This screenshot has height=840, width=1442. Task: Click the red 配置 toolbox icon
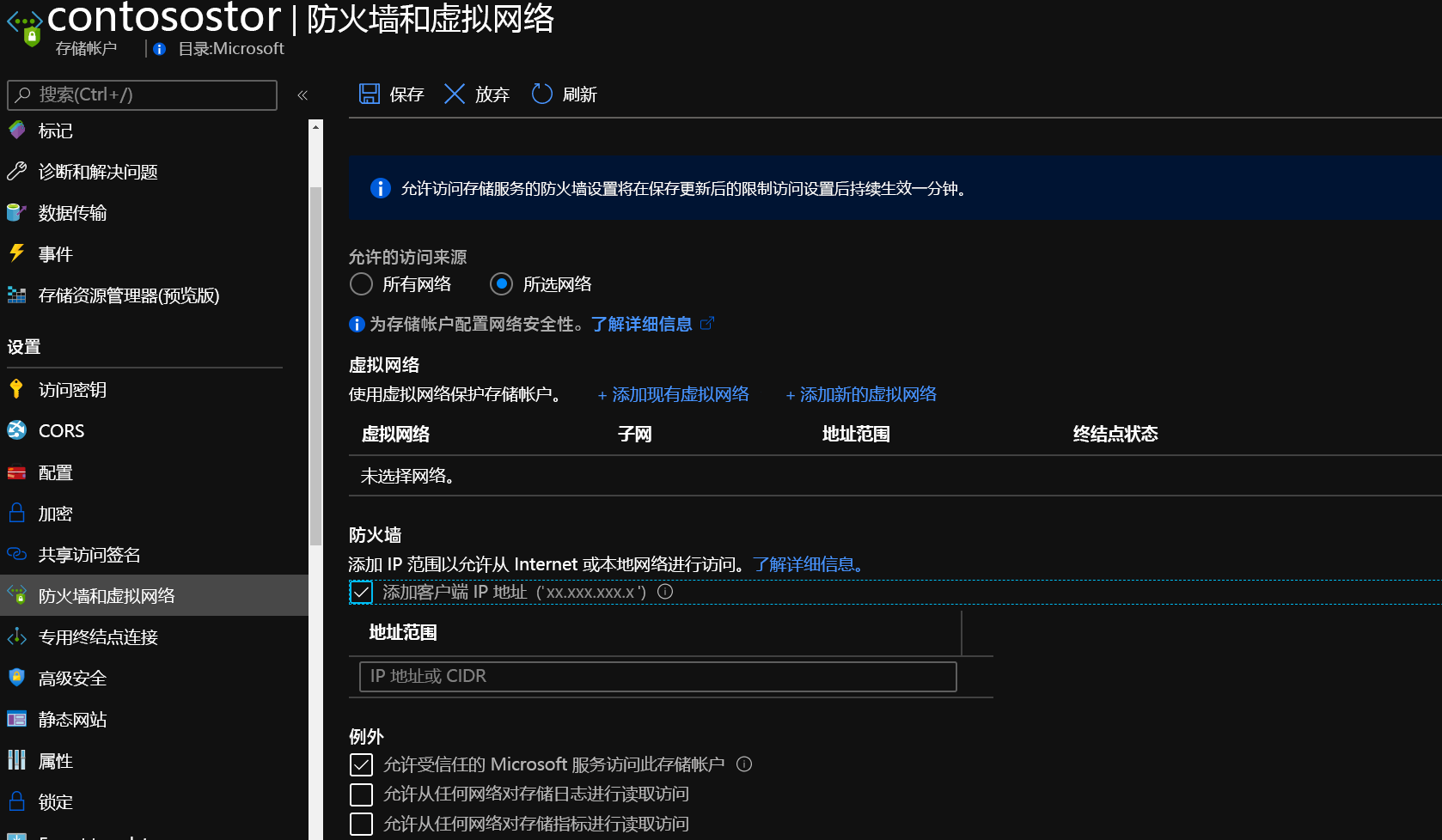point(16,472)
